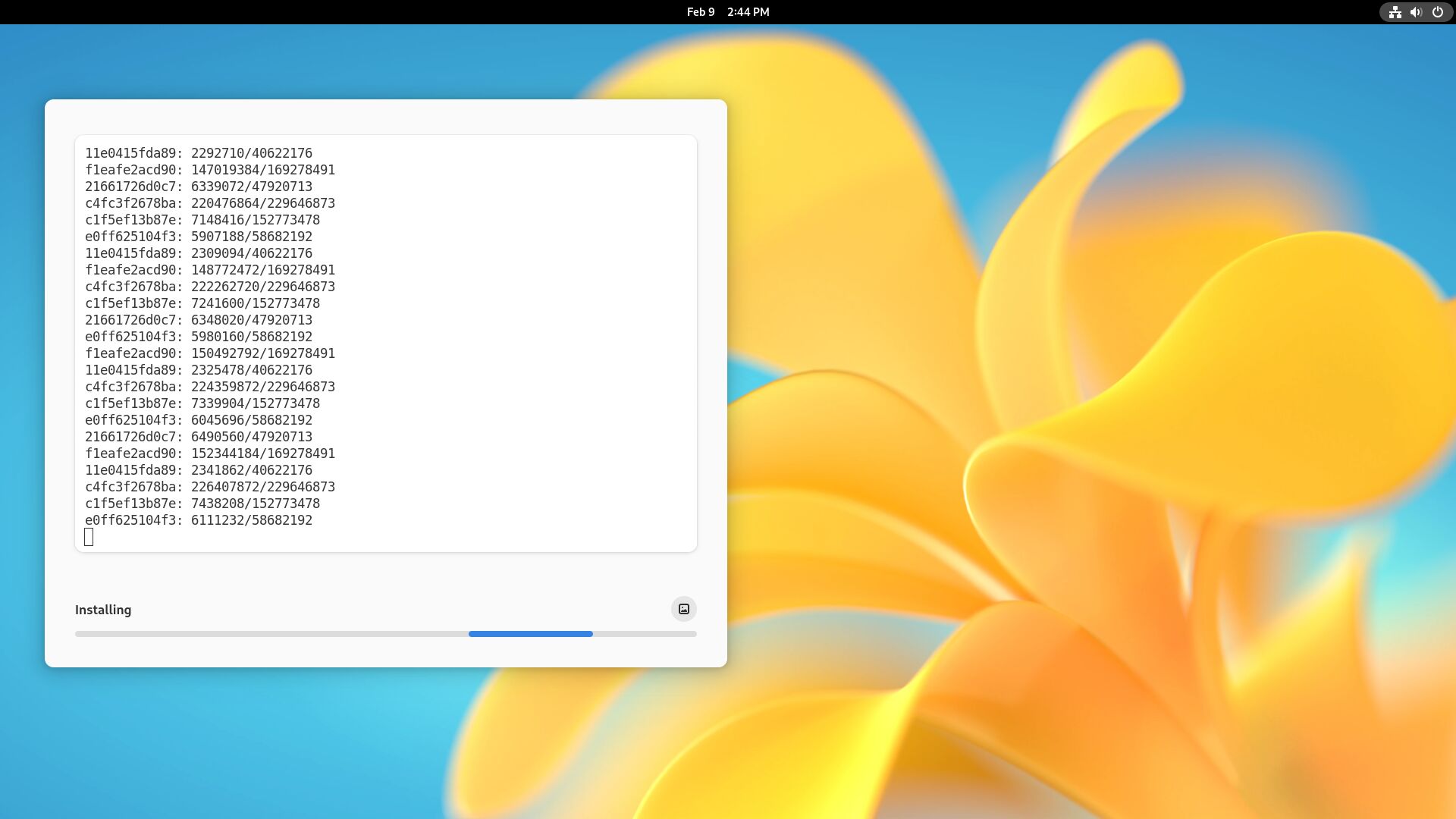
Task: Select log line 11e0415fda89: 2341862/40622176
Action: click(x=199, y=470)
